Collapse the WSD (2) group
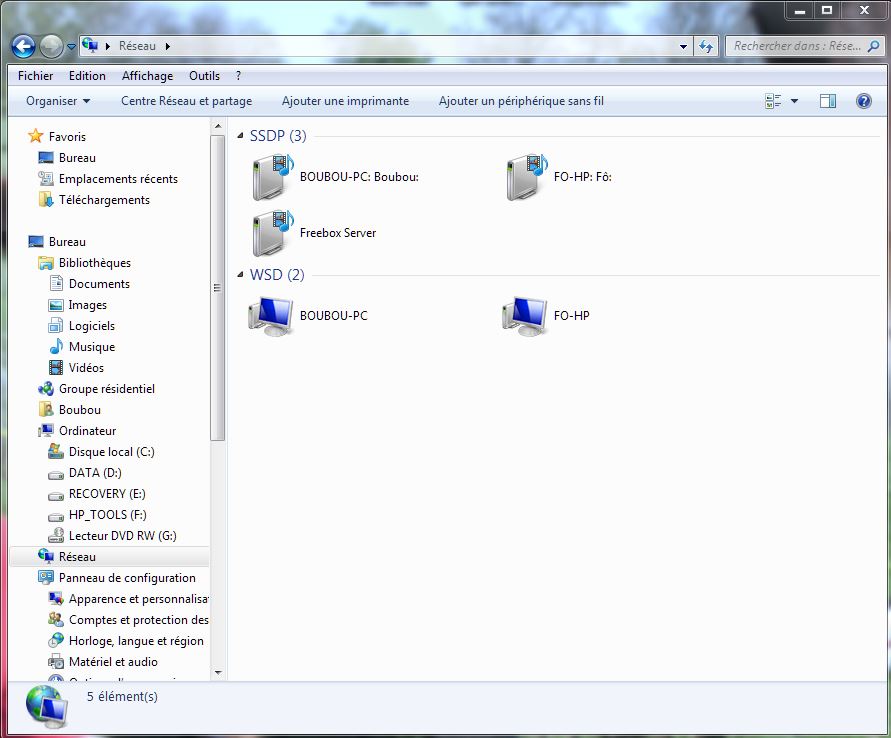The width and height of the screenshot is (891, 738). [240, 275]
